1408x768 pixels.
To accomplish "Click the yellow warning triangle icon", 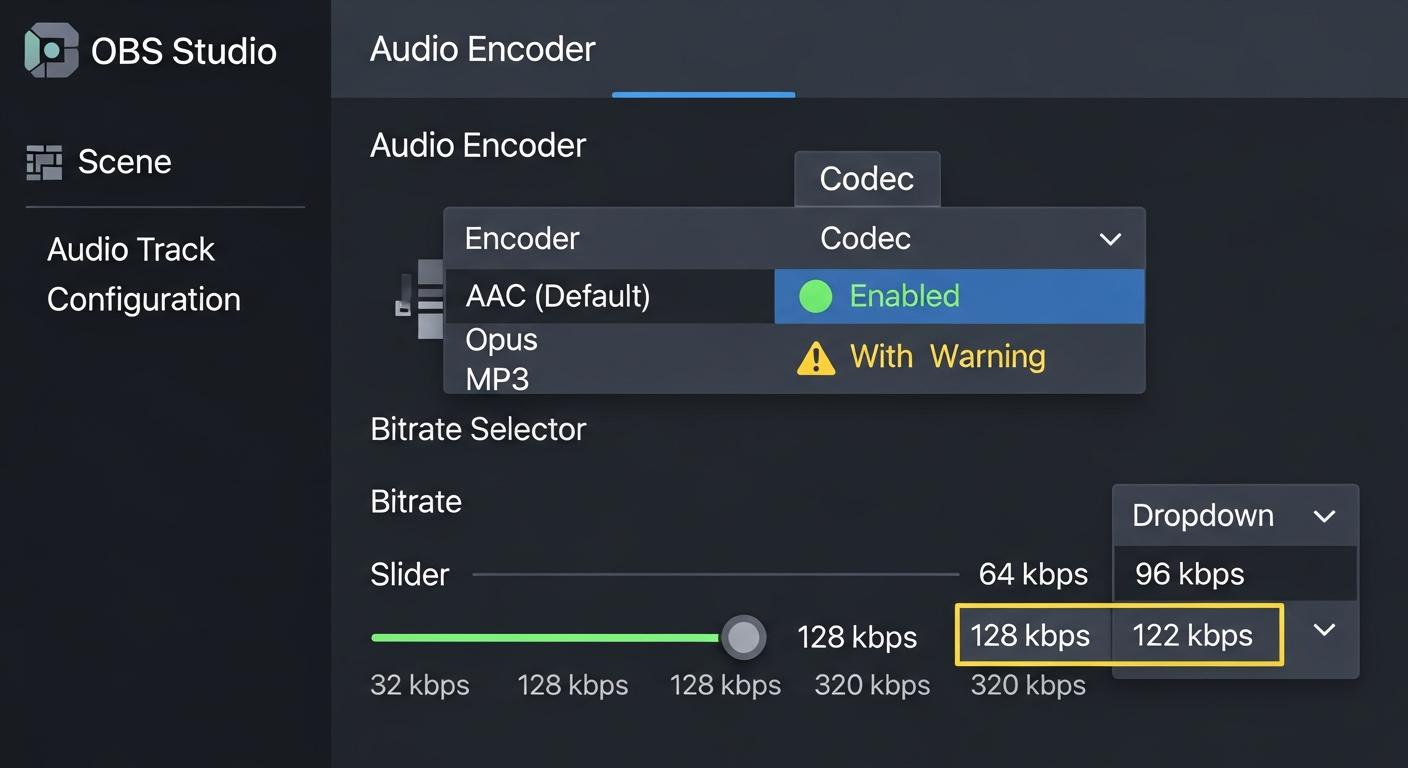I will point(815,358).
